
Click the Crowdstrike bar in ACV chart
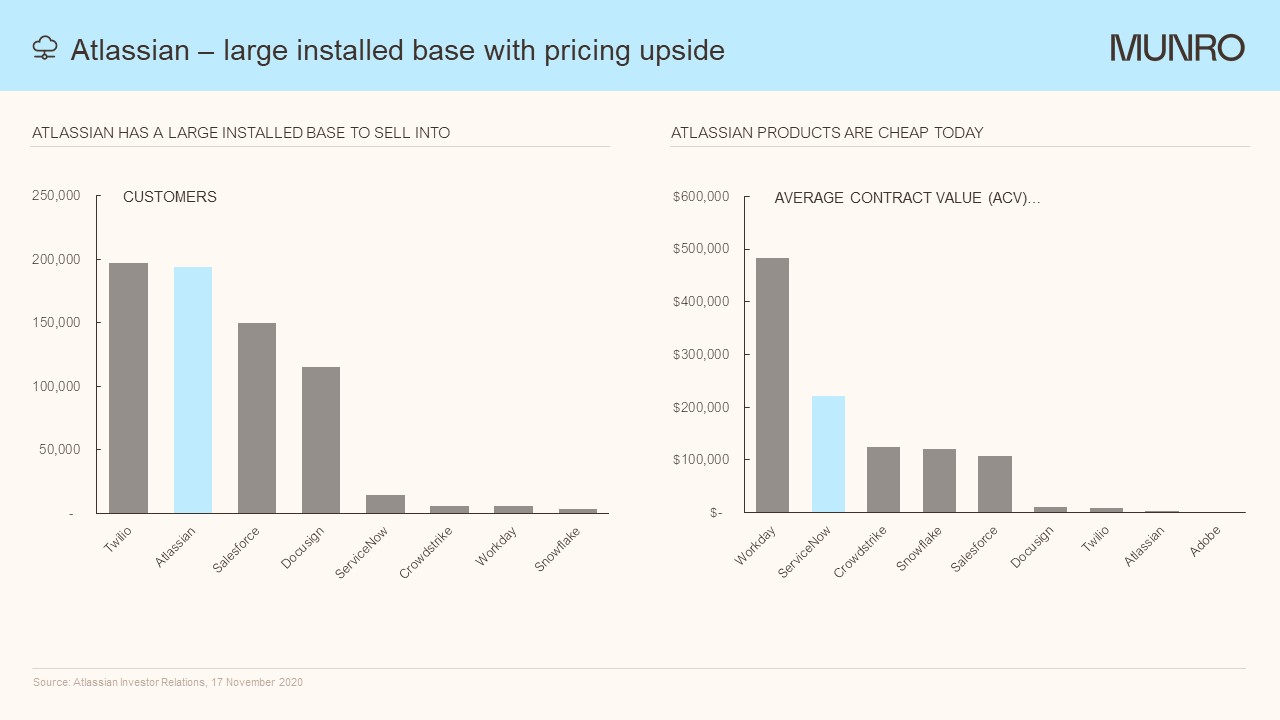[x=883, y=480]
